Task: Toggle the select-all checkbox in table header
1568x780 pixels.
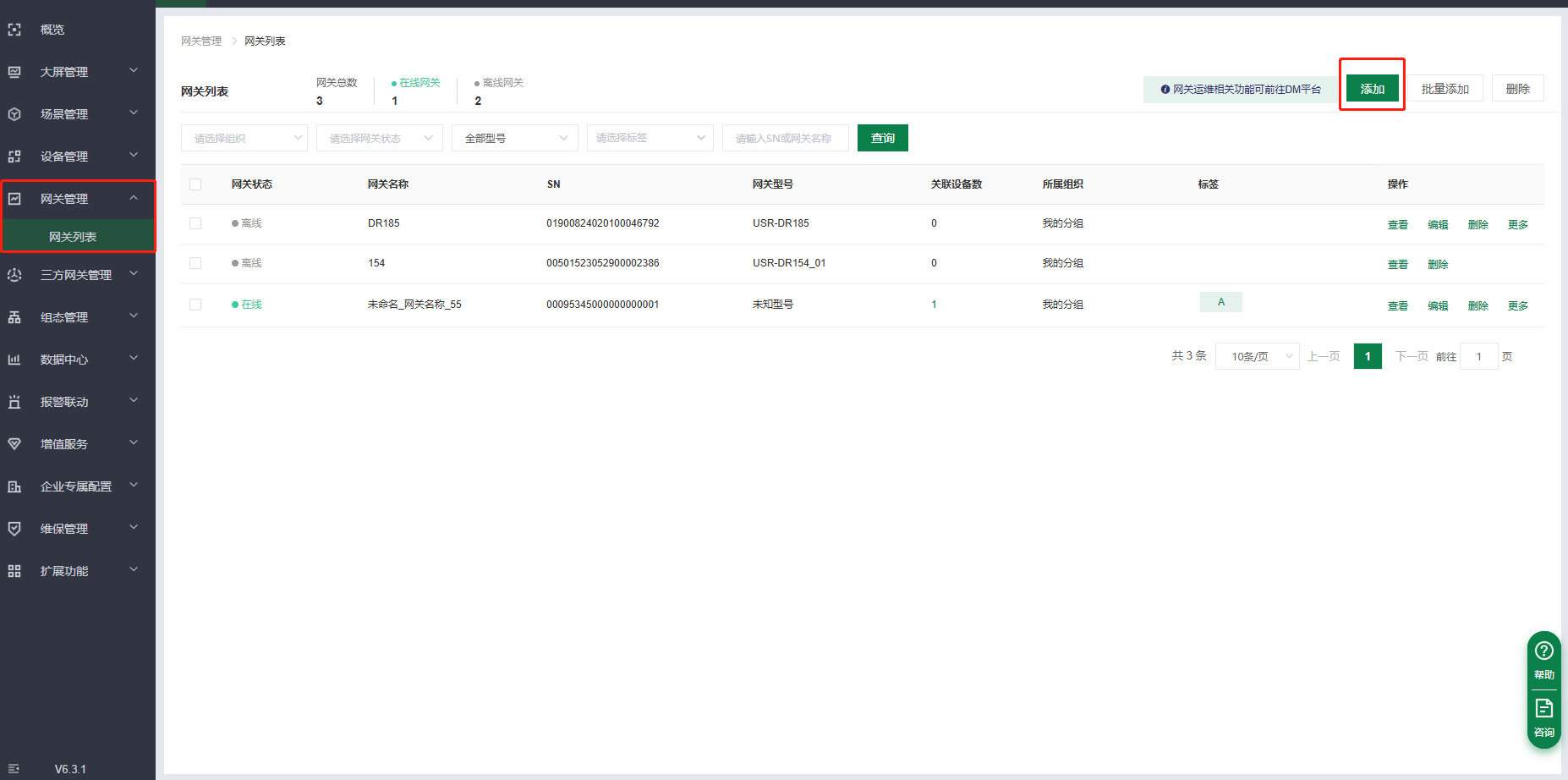Action: tap(195, 184)
